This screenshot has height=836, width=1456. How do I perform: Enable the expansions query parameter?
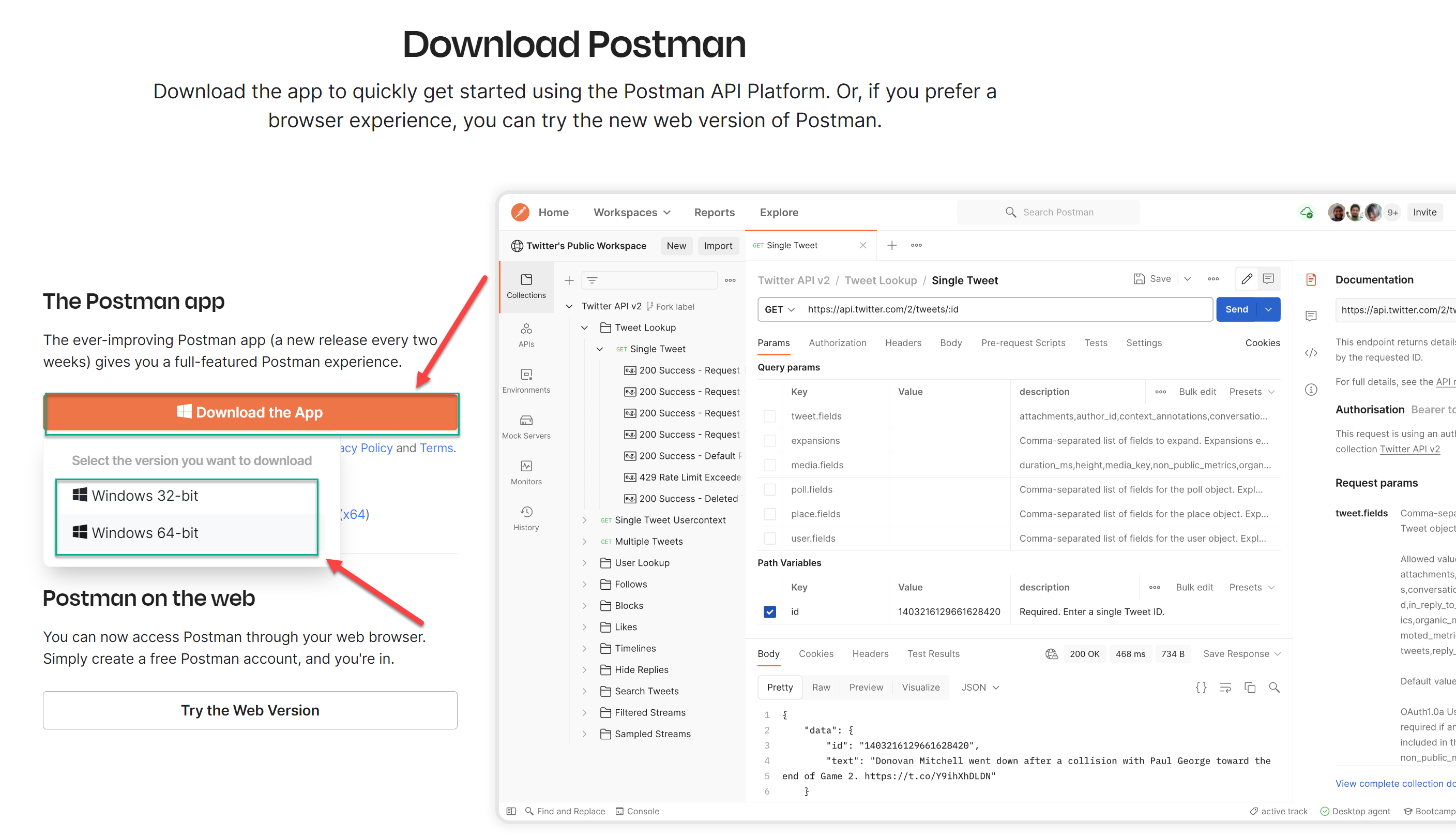pos(769,440)
